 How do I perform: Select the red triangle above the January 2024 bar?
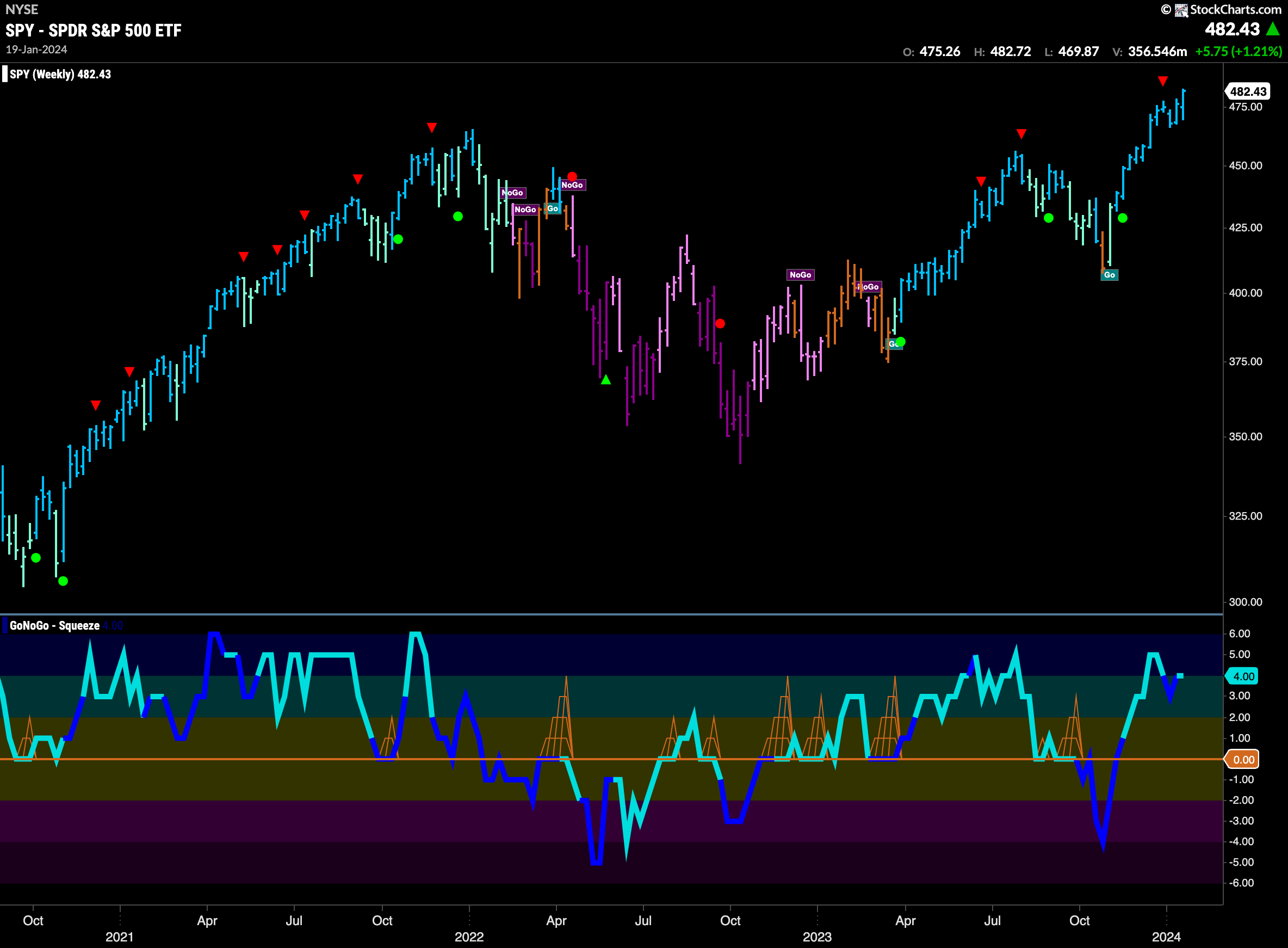click(x=1162, y=81)
